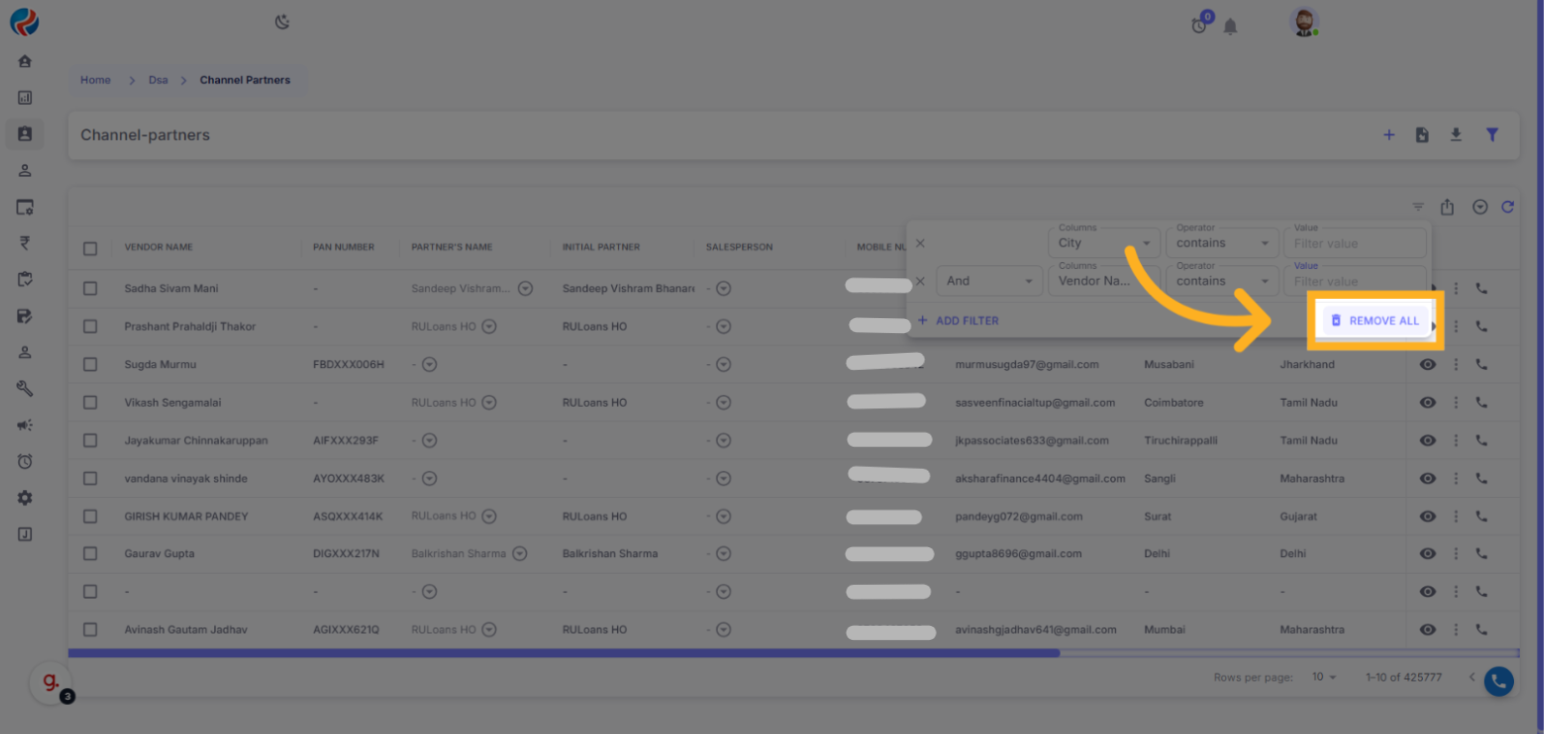Open notifications bell icon
This screenshot has height=734, width=1545.
pos(1230,26)
